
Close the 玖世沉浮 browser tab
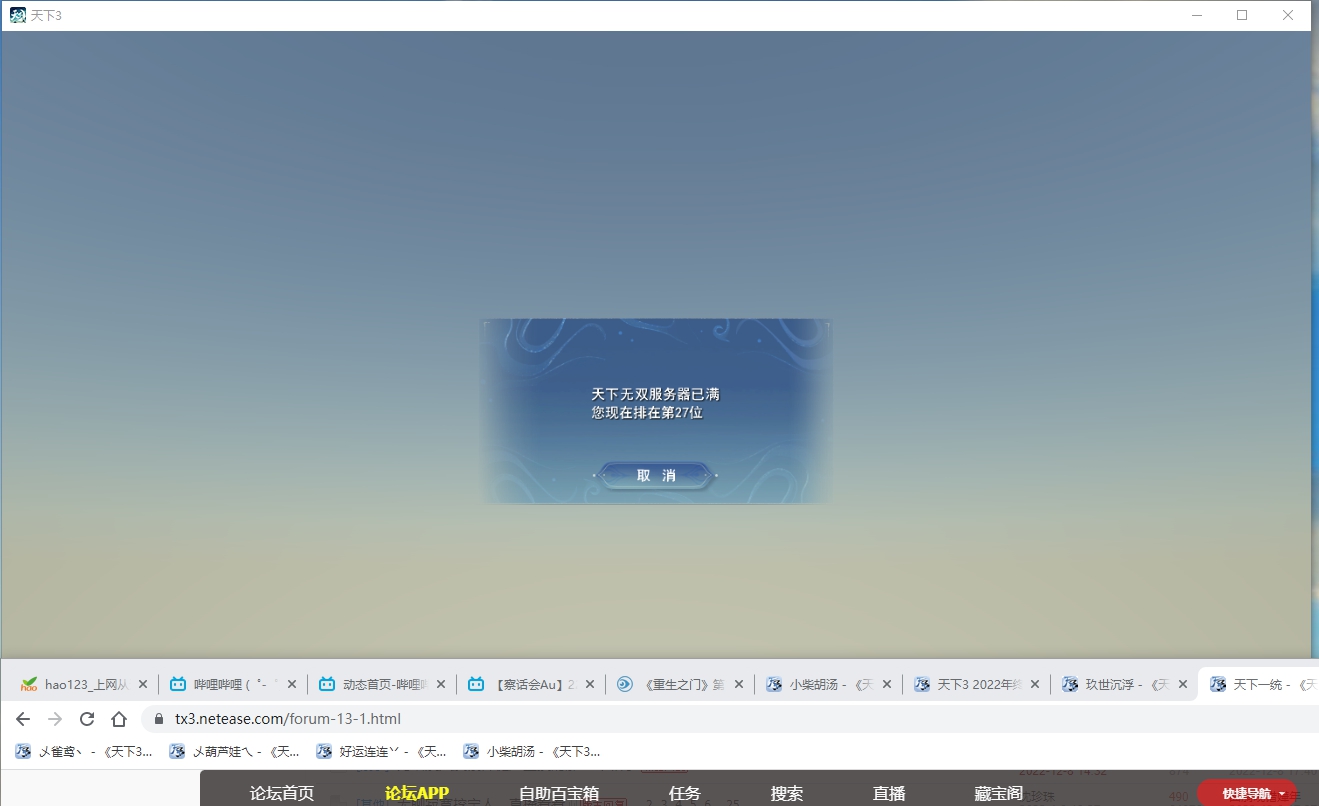(1184, 685)
